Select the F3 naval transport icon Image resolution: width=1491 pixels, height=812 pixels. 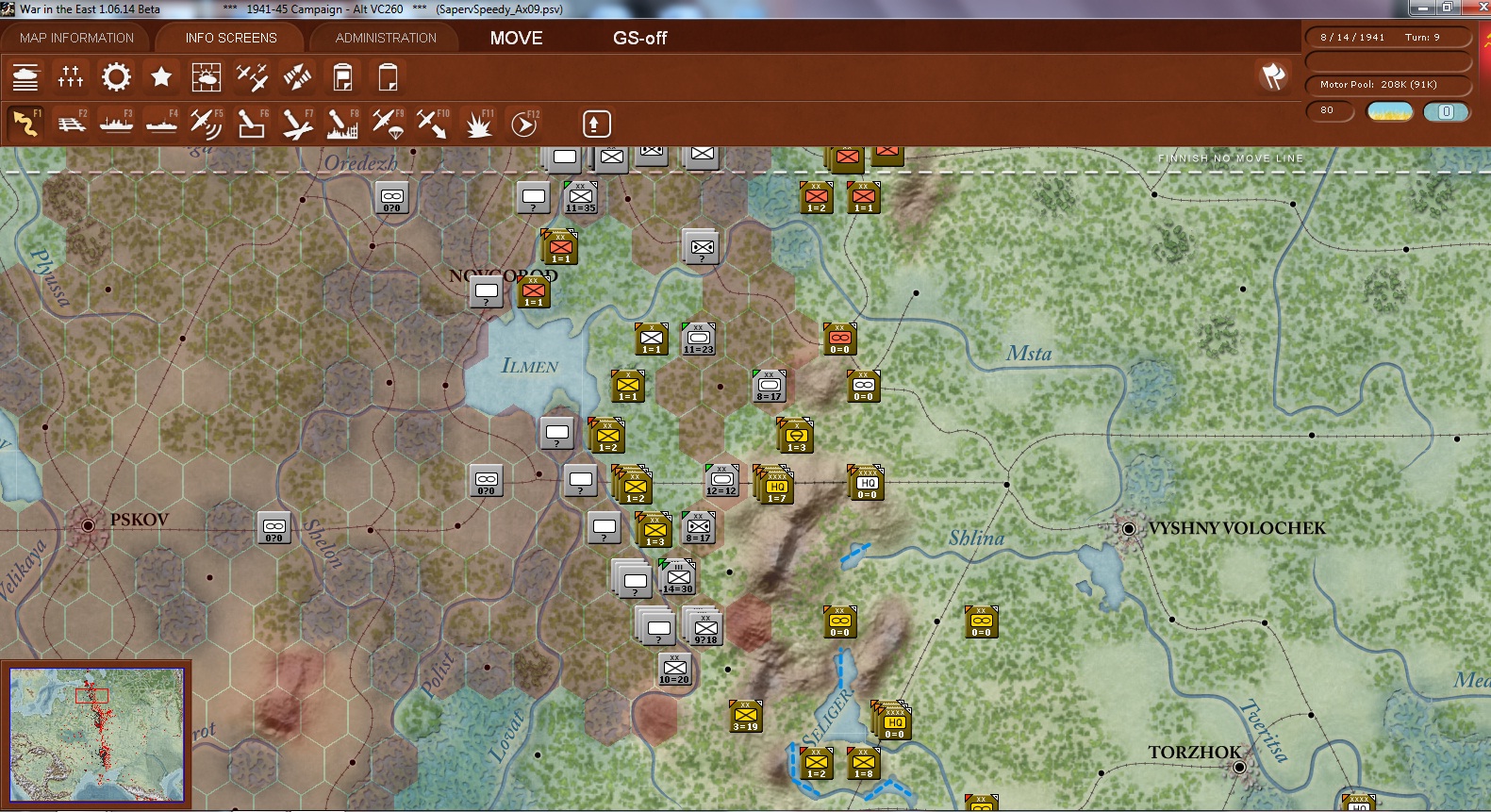click(x=116, y=124)
